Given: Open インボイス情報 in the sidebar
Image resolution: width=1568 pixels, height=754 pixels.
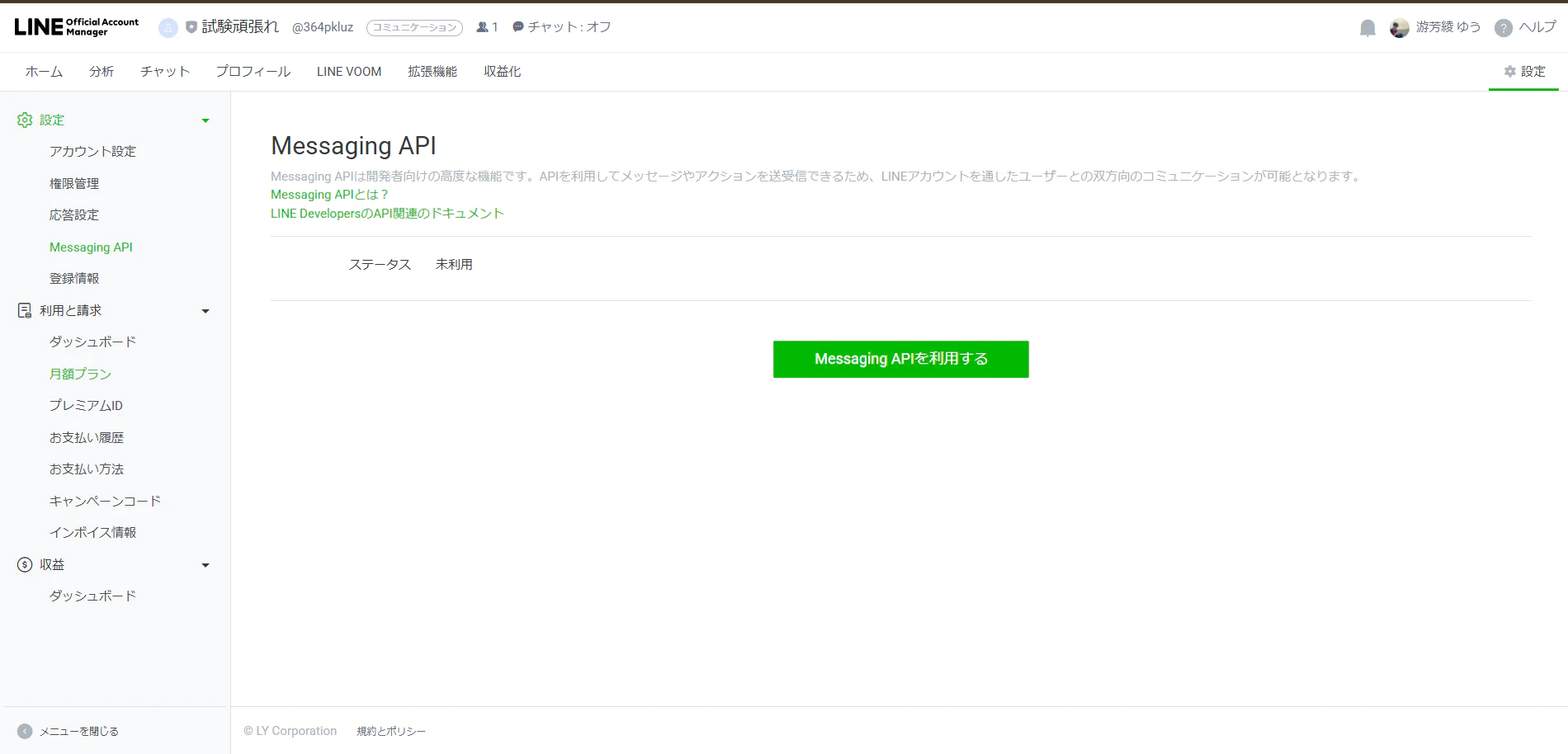Looking at the screenshot, I should 92,533.
